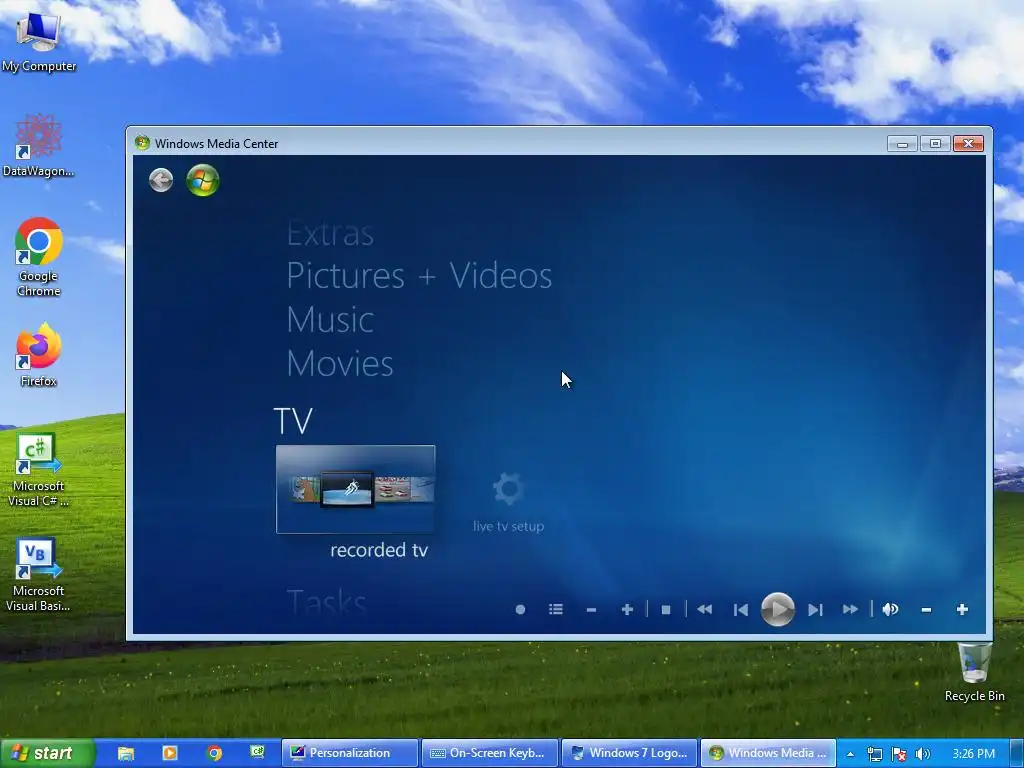This screenshot has width=1024, height=768.
Task: Click the large Play button
Action: click(x=777, y=609)
